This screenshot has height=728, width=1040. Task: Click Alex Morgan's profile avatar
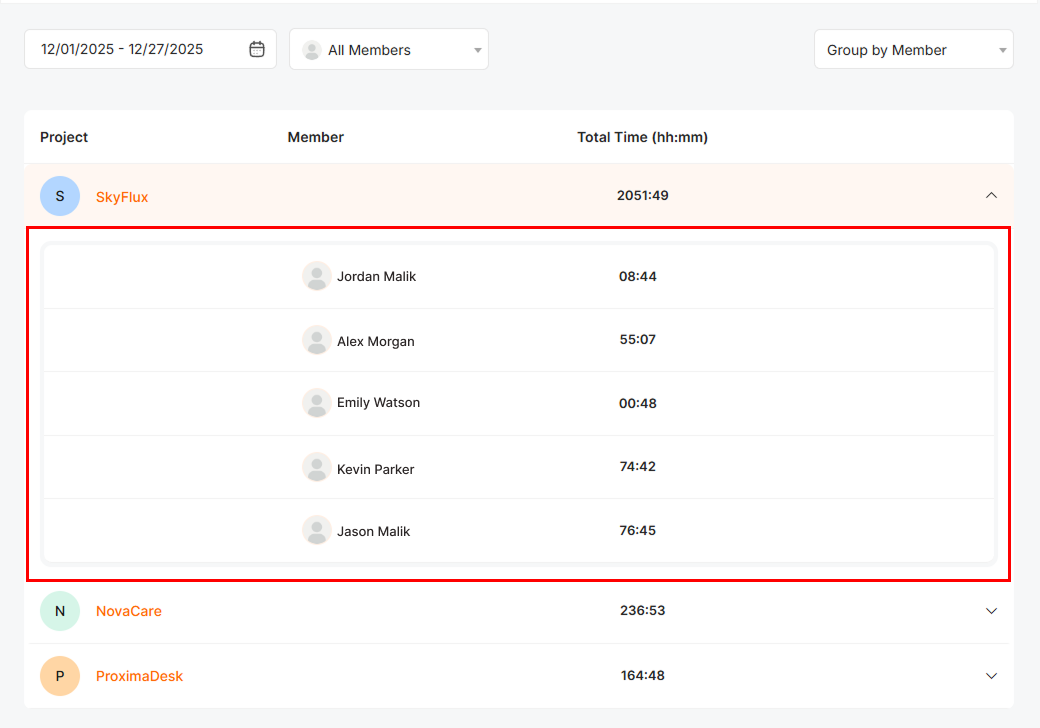(x=317, y=340)
